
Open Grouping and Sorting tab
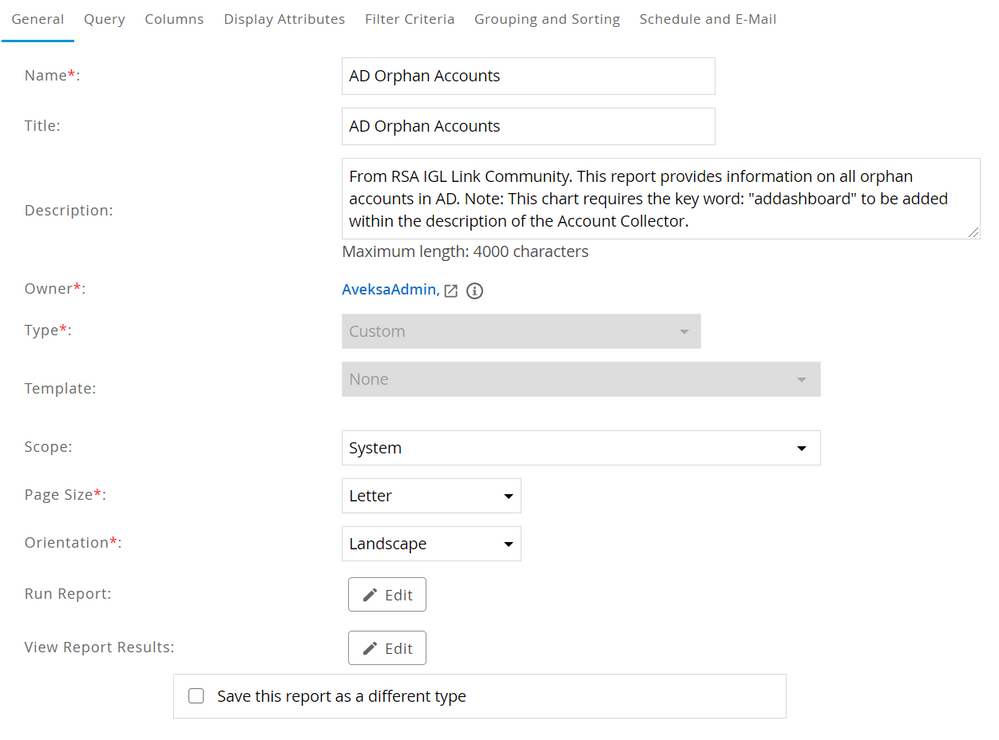click(547, 19)
